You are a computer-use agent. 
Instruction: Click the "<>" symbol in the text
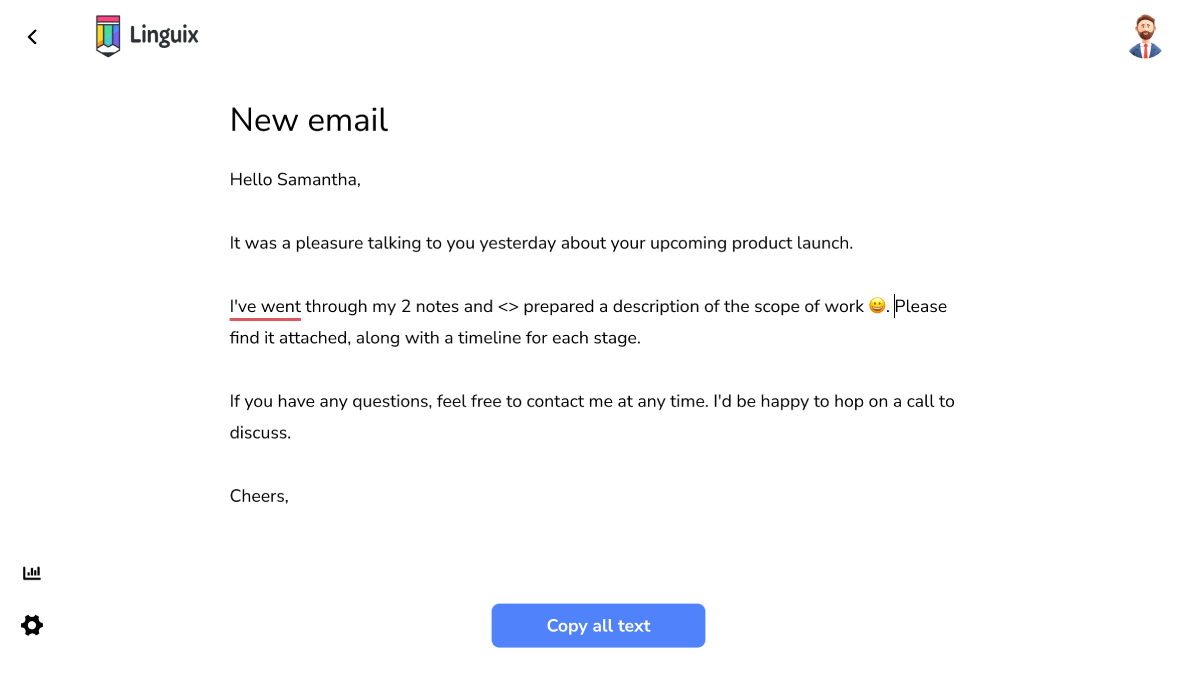pyautogui.click(x=508, y=307)
